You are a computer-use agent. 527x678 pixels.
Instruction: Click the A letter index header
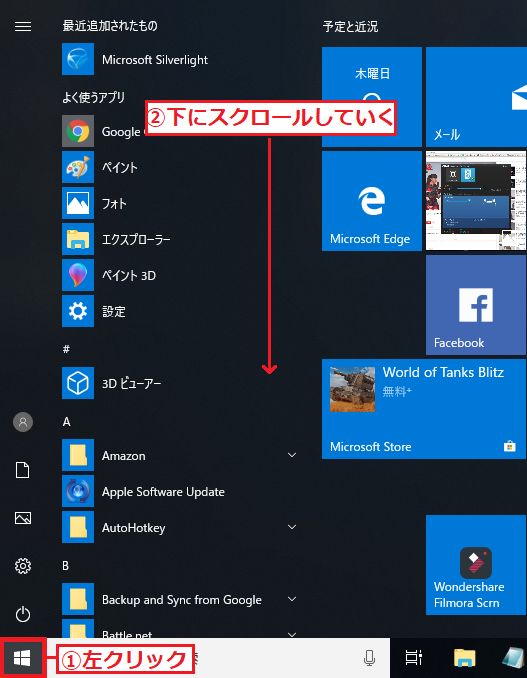point(67,422)
